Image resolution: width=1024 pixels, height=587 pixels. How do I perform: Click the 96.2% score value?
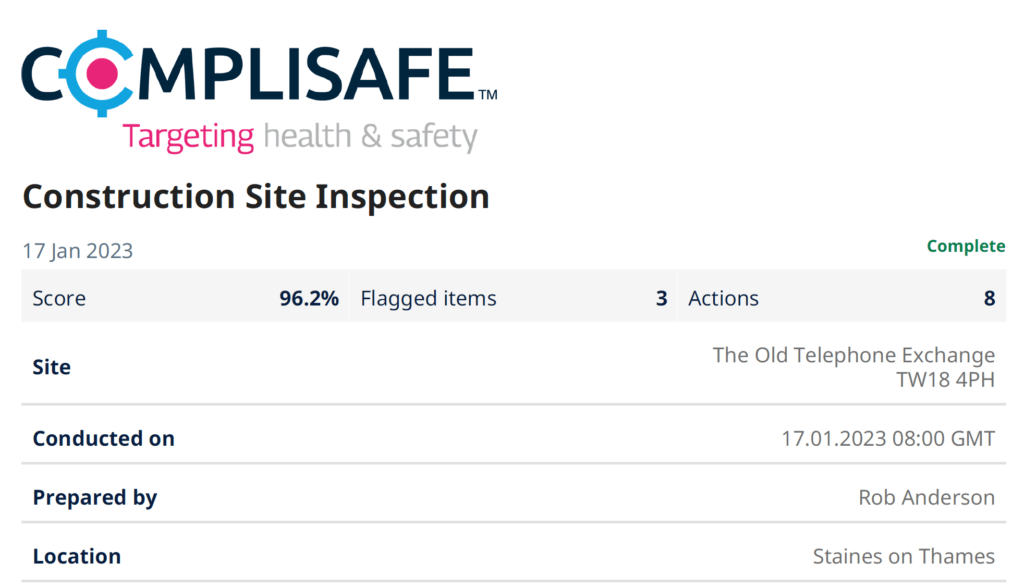pos(309,298)
